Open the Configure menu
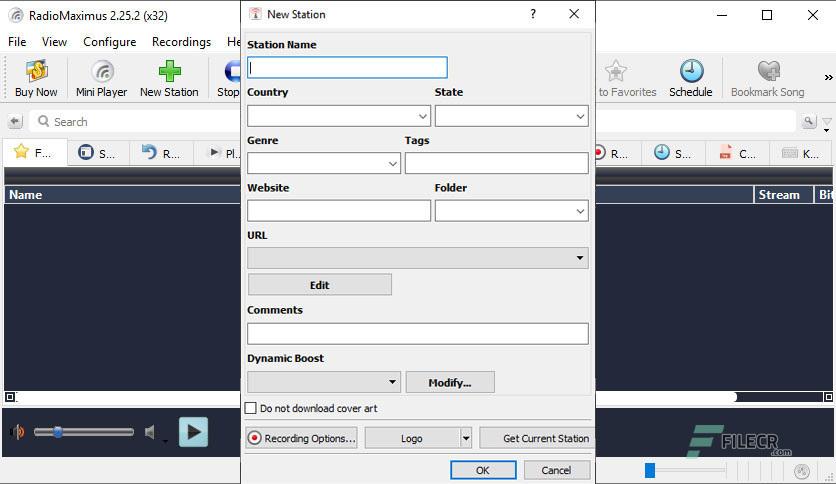The height and width of the screenshot is (484, 836). 109,42
